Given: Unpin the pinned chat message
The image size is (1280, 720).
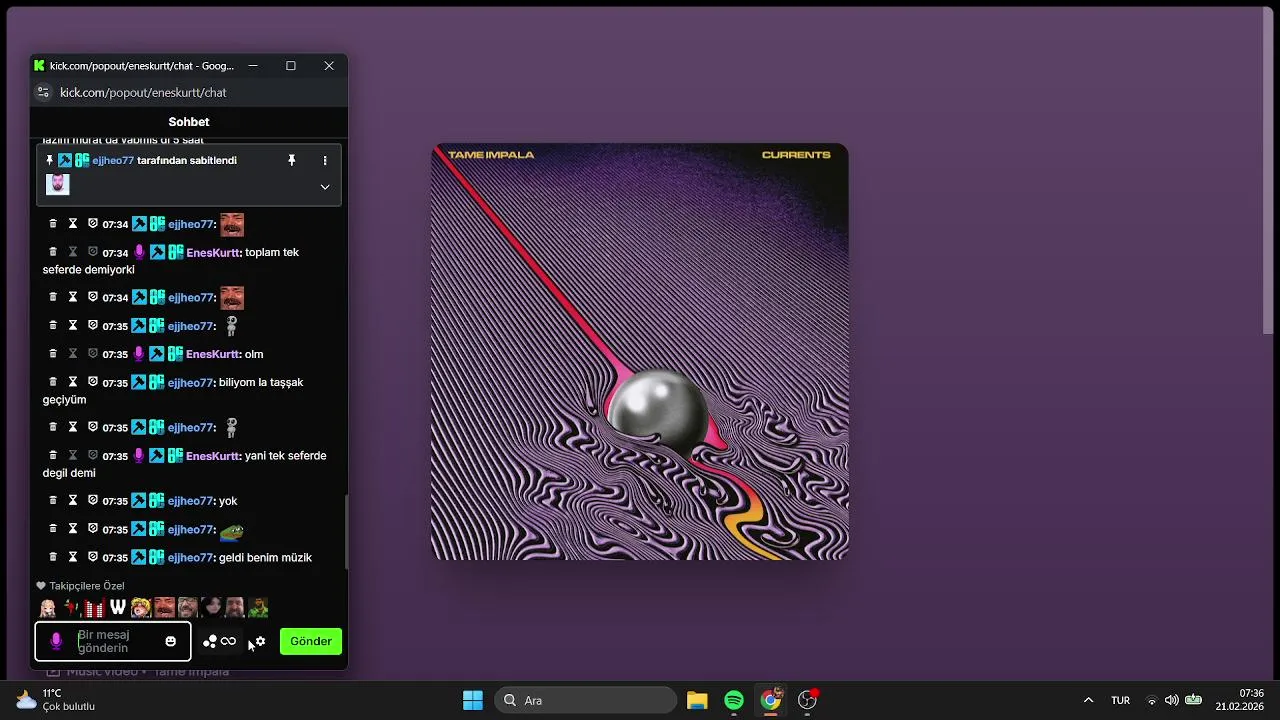Looking at the screenshot, I should pos(292,160).
